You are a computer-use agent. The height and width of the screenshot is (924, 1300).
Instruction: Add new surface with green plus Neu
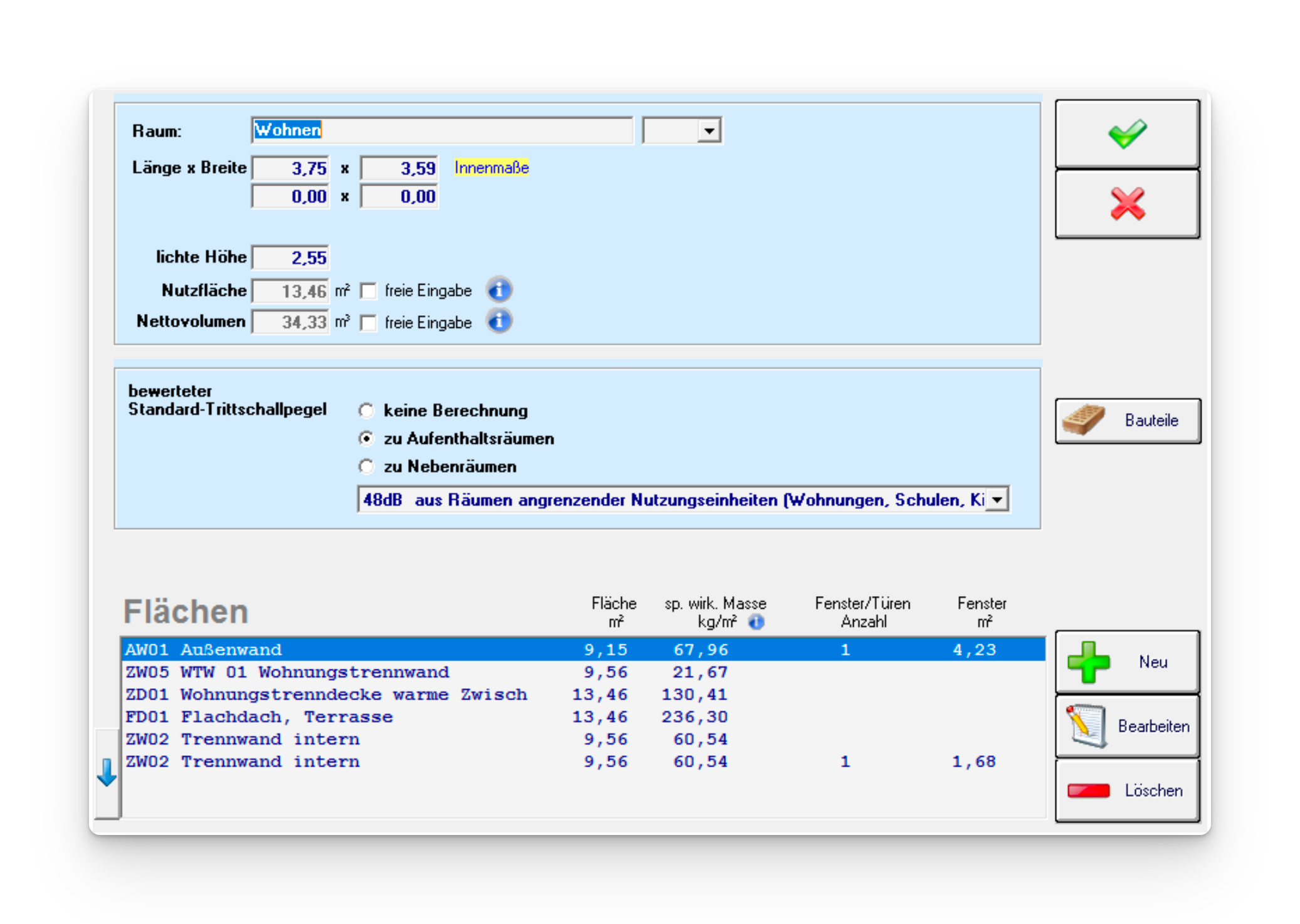[1126, 662]
